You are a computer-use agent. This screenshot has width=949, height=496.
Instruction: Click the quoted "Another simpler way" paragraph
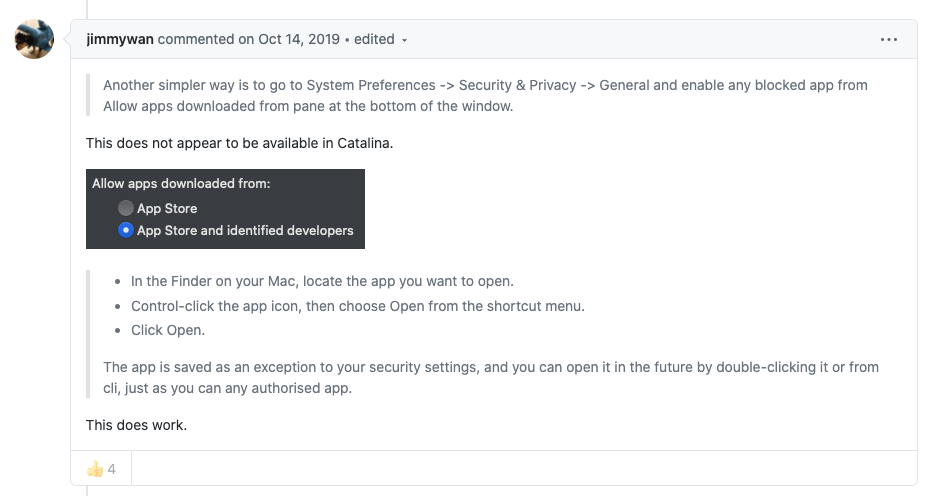pos(485,95)
